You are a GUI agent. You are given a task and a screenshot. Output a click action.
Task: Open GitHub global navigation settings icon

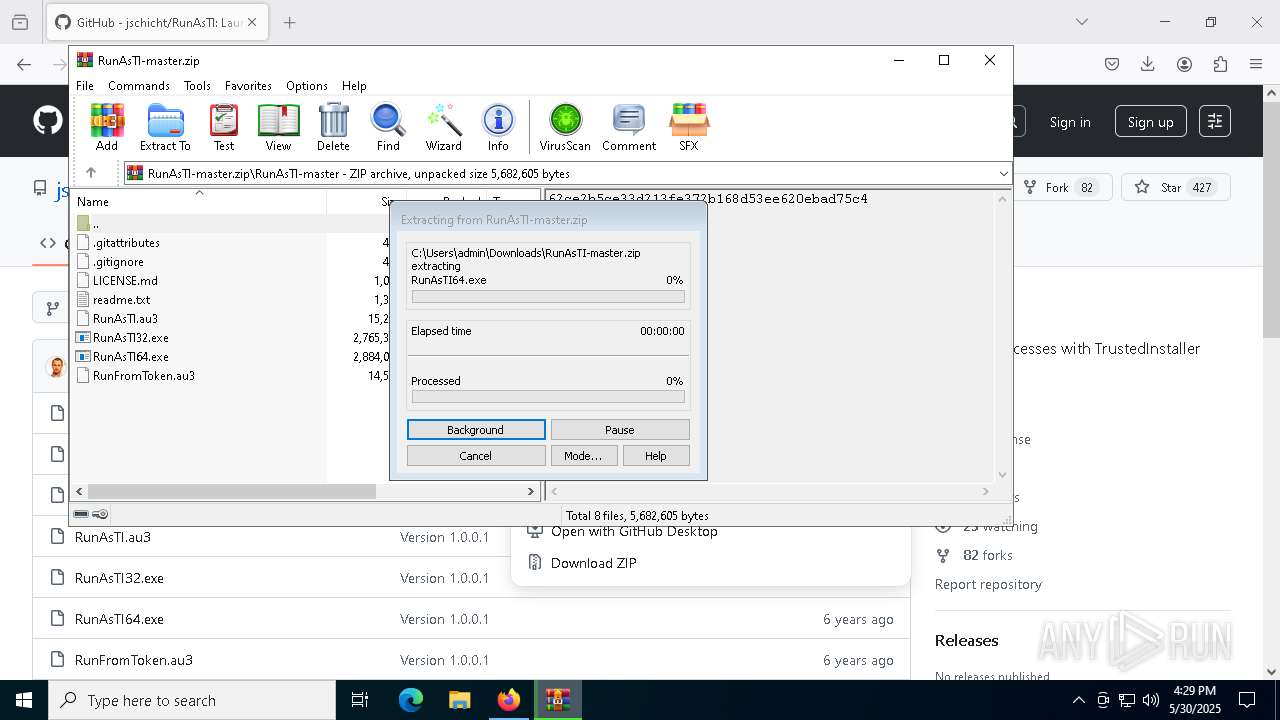click(x=1215, y=121)
